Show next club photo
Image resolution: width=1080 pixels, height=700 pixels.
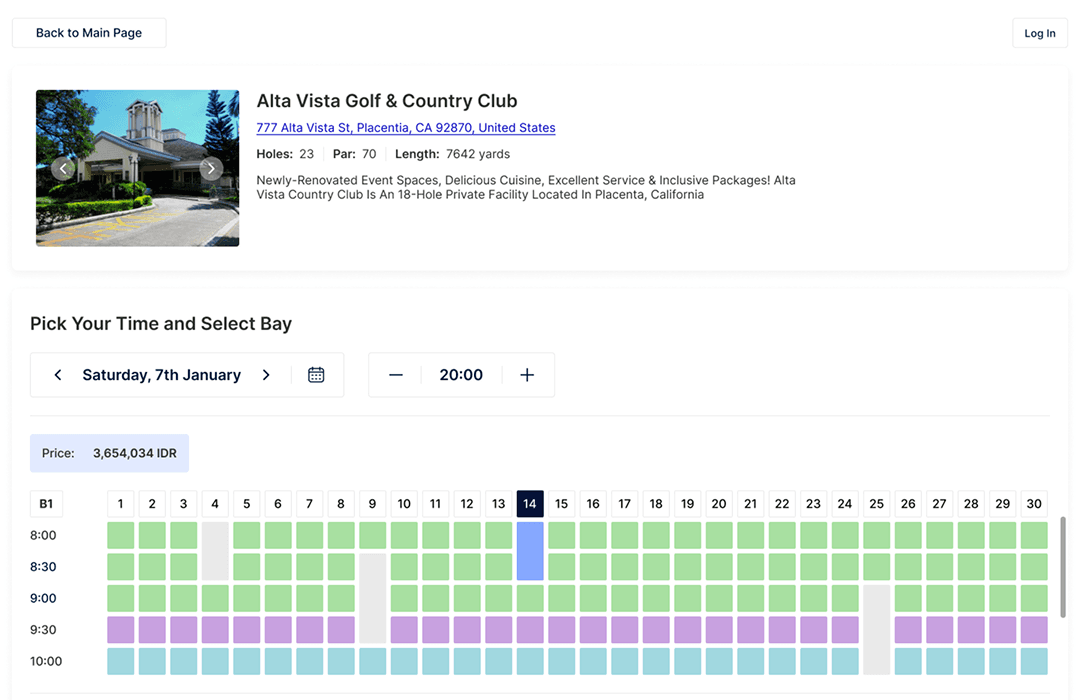tap(211, 168)
